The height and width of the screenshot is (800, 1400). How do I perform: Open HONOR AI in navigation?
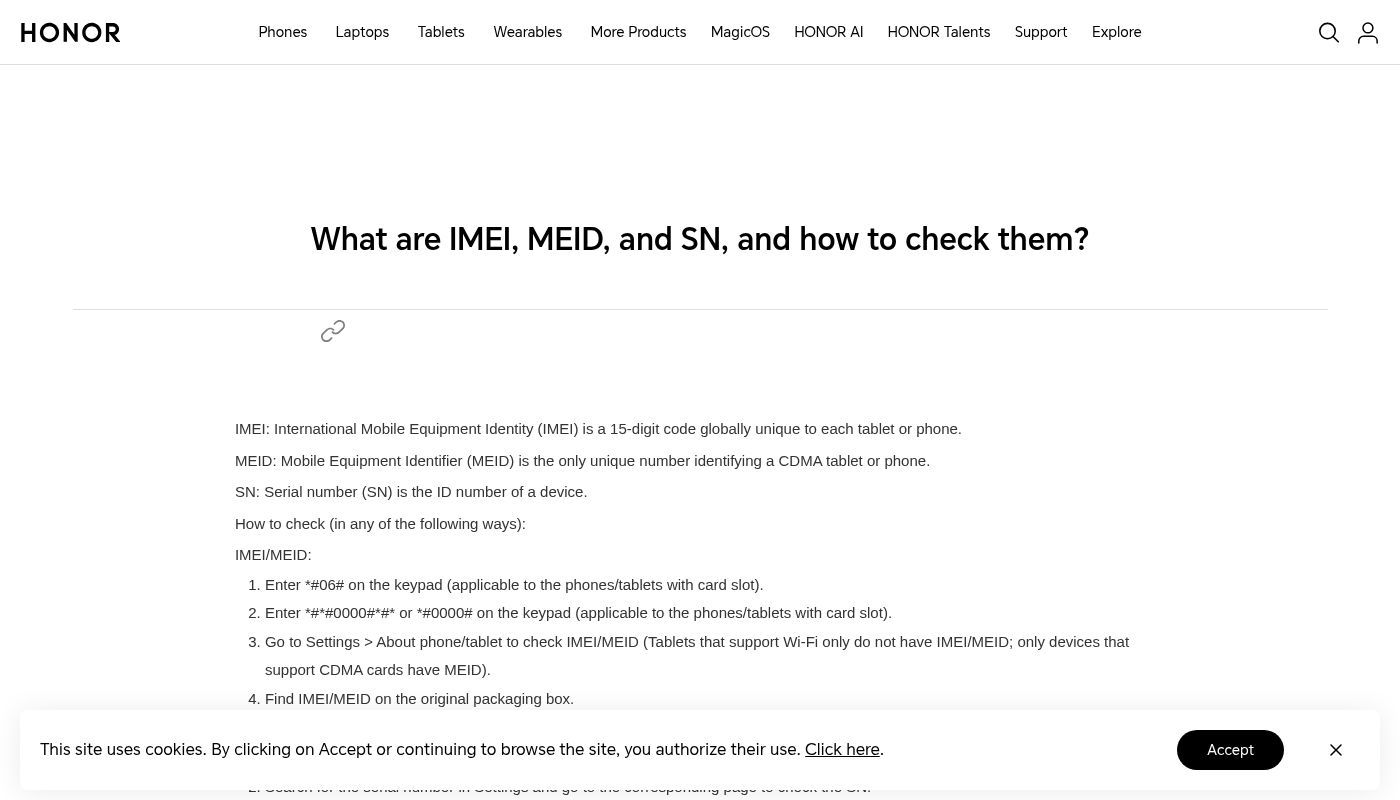pos(828,32)
